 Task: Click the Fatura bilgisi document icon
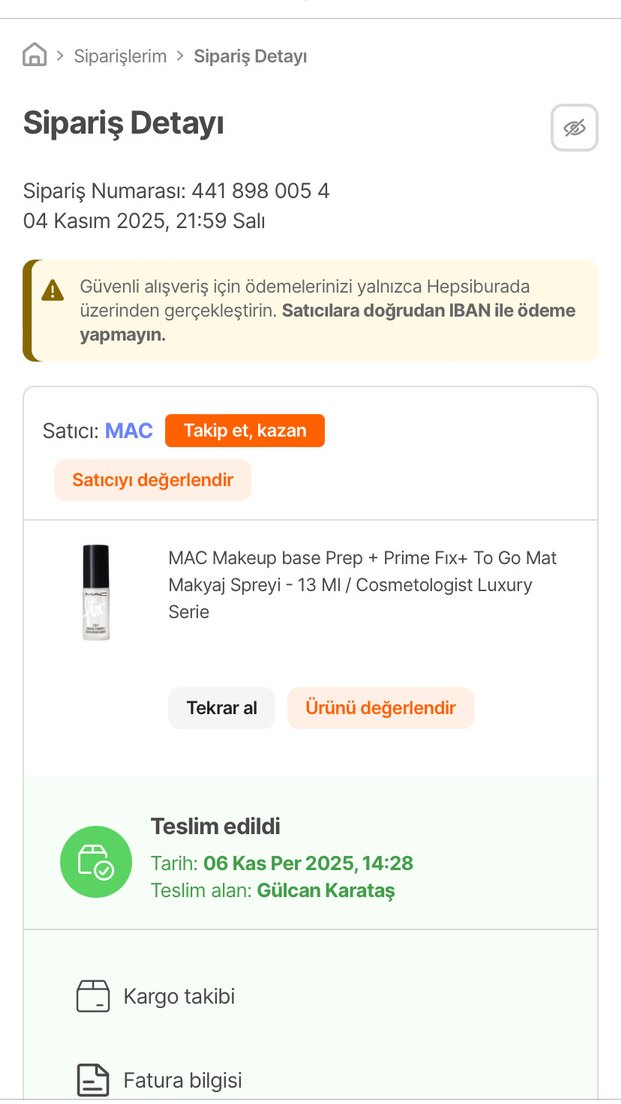point(93,1080)
